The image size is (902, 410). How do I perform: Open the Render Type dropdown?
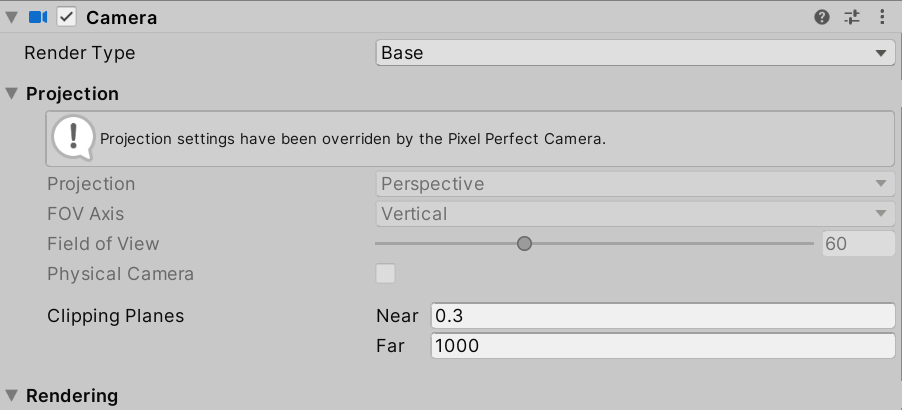(635, 53)
